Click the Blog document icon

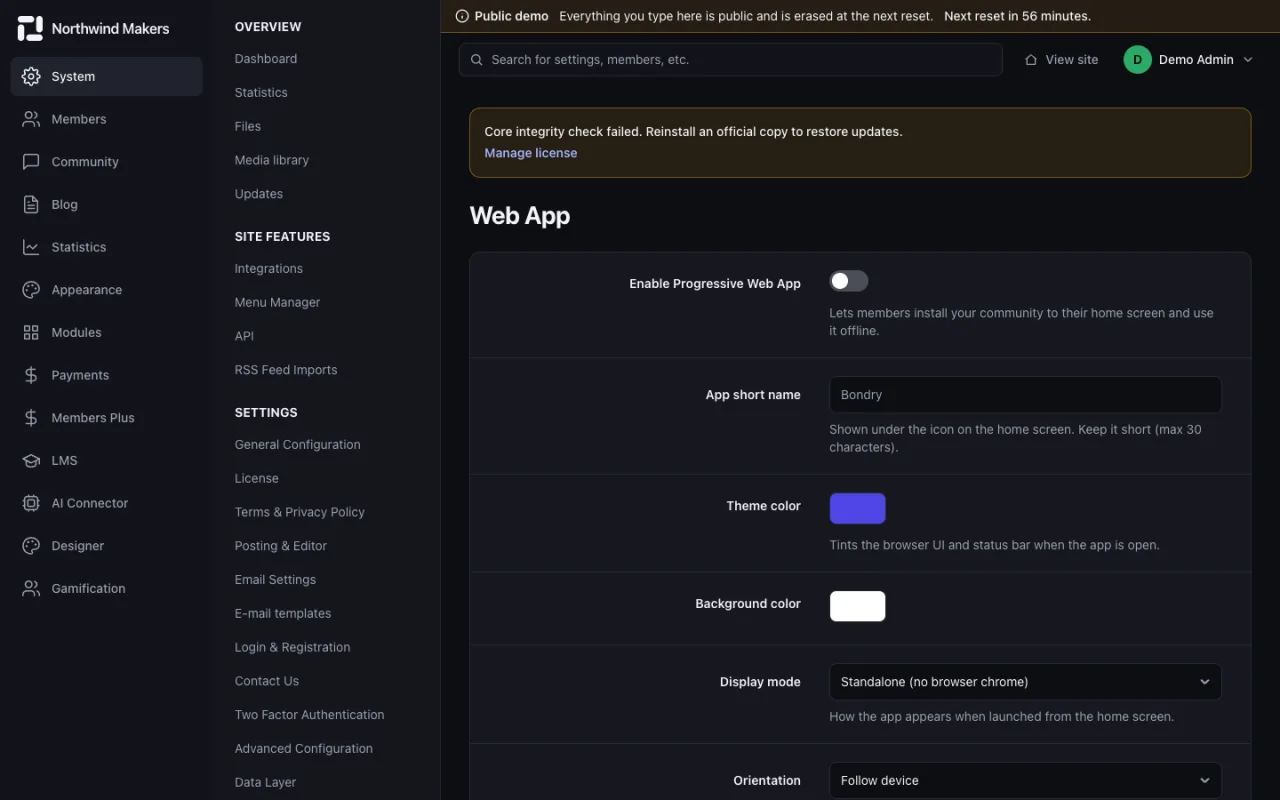point(31,205)
